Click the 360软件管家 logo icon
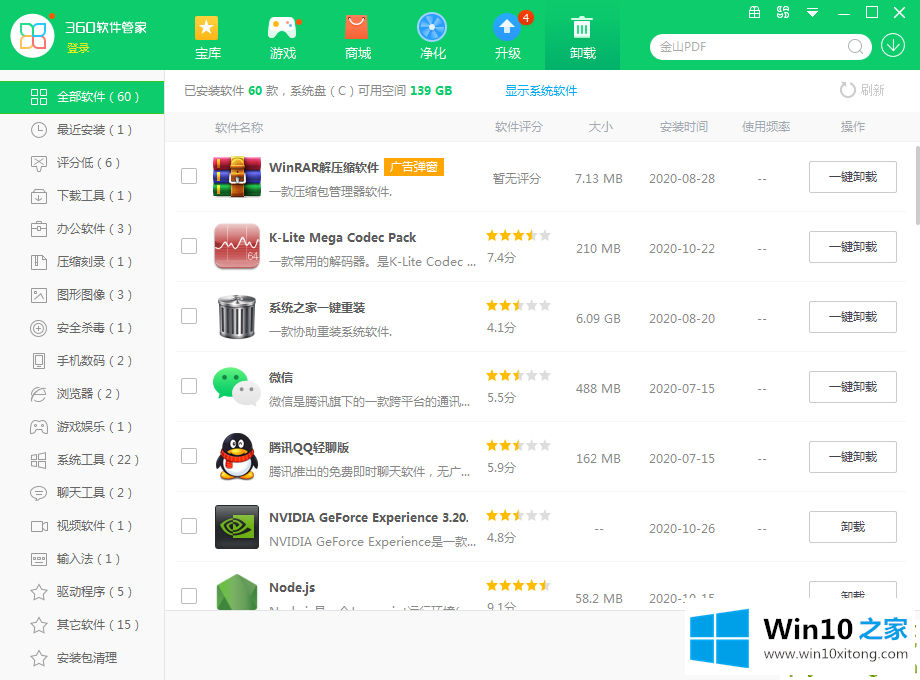920x680 pixels. click(x=32, y=36)
